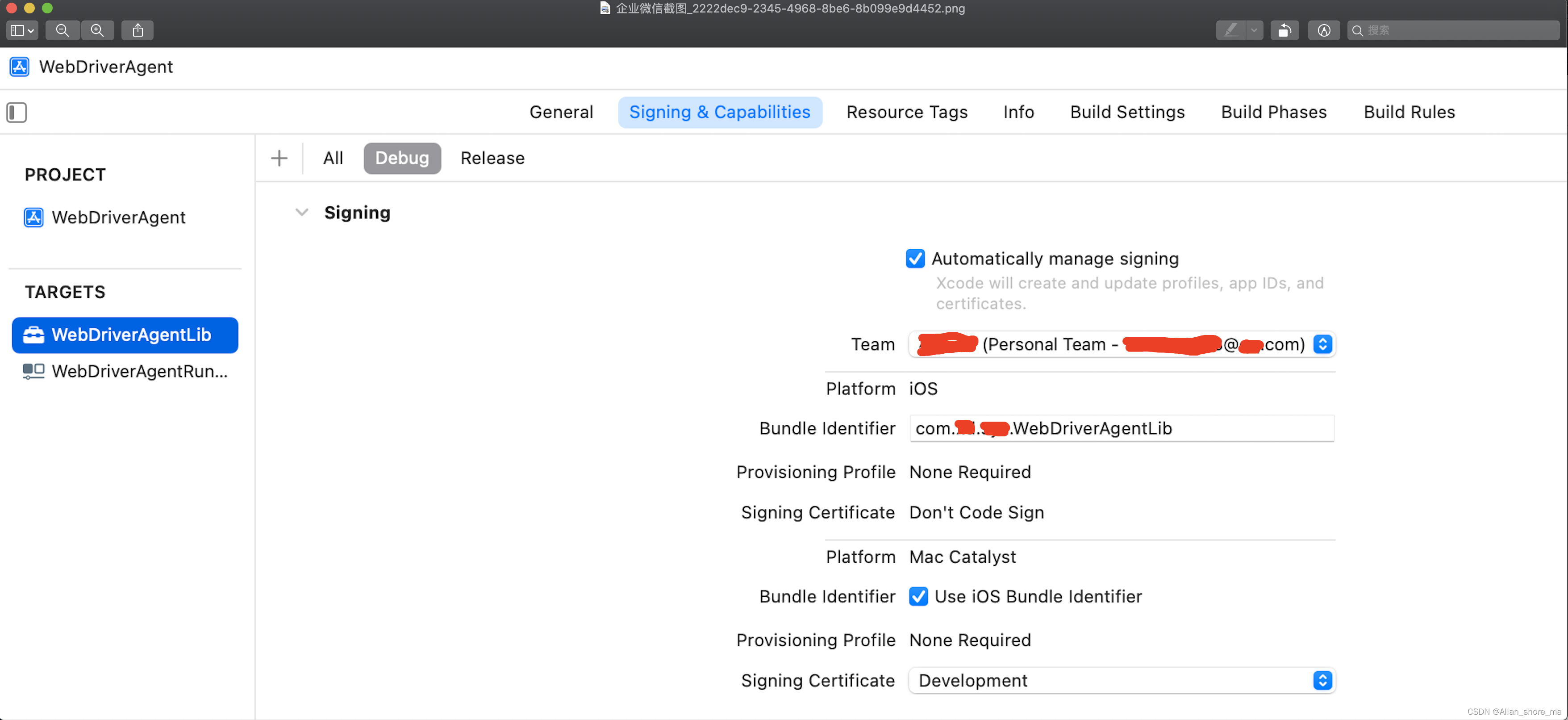The image size is (1568, 720).
Task: Toggle Use iOS Bundle Identifier checkbox
Action: (918, 596)
